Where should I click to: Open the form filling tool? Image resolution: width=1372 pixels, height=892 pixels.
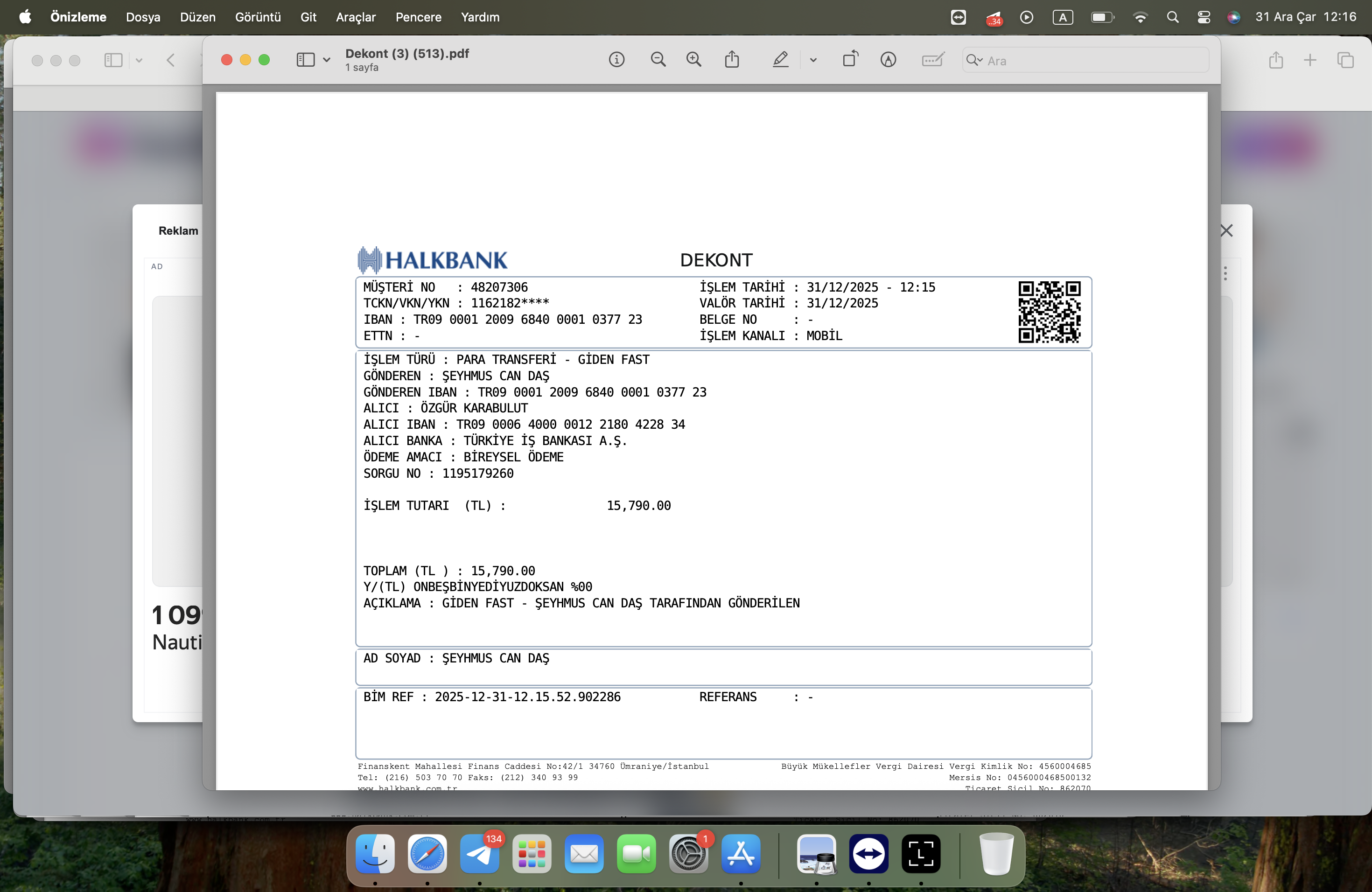932,59
